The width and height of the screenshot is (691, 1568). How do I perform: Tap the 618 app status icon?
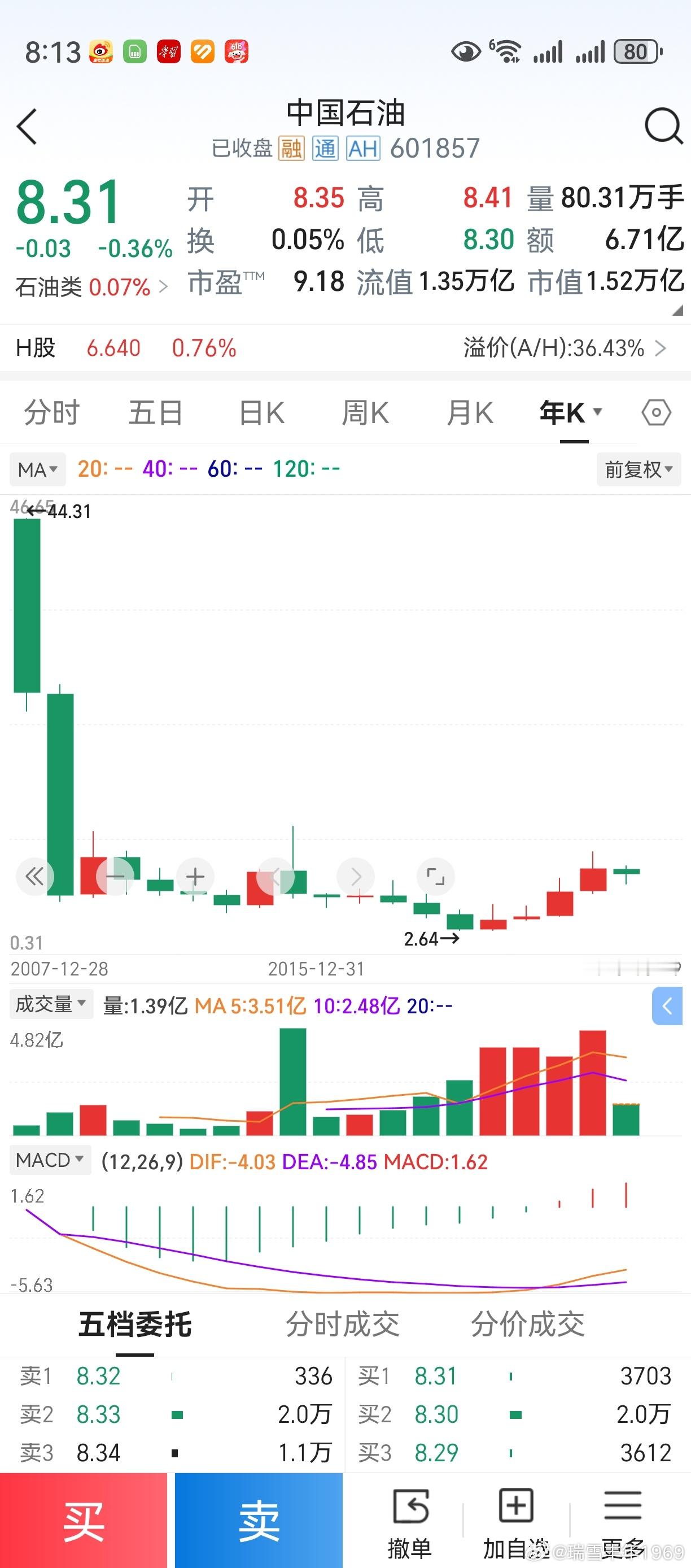point(237,52)
